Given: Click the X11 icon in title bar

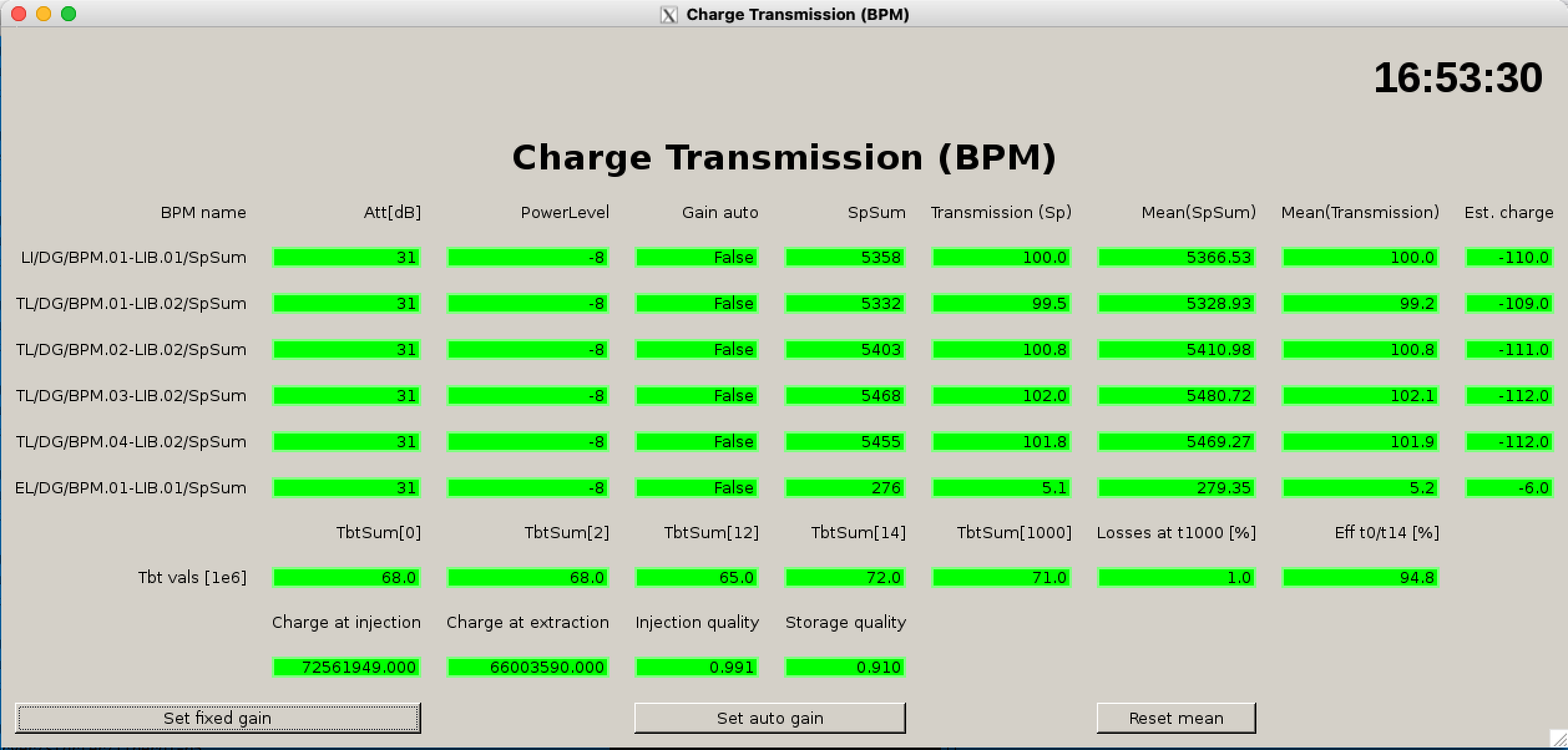Looking at the screenshot, I should pos(669,15).
